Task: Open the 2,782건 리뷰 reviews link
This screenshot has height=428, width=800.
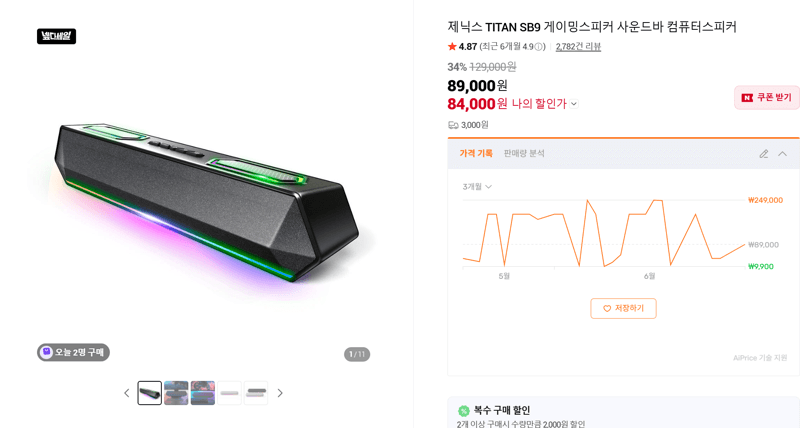Action: point(578,46)
